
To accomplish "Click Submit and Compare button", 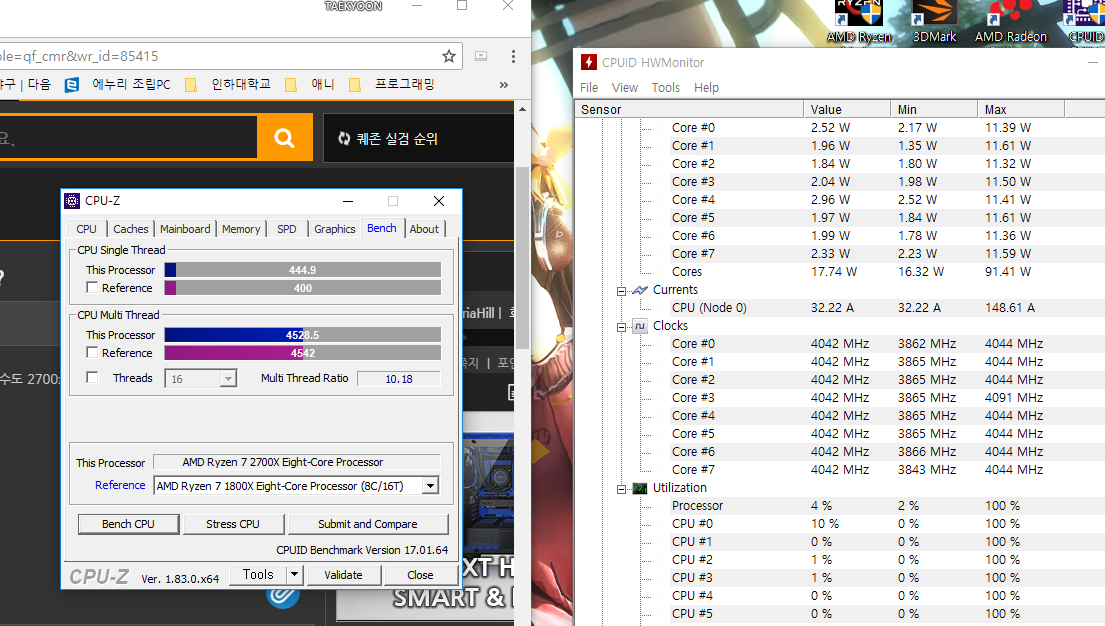I will point(368,524).
